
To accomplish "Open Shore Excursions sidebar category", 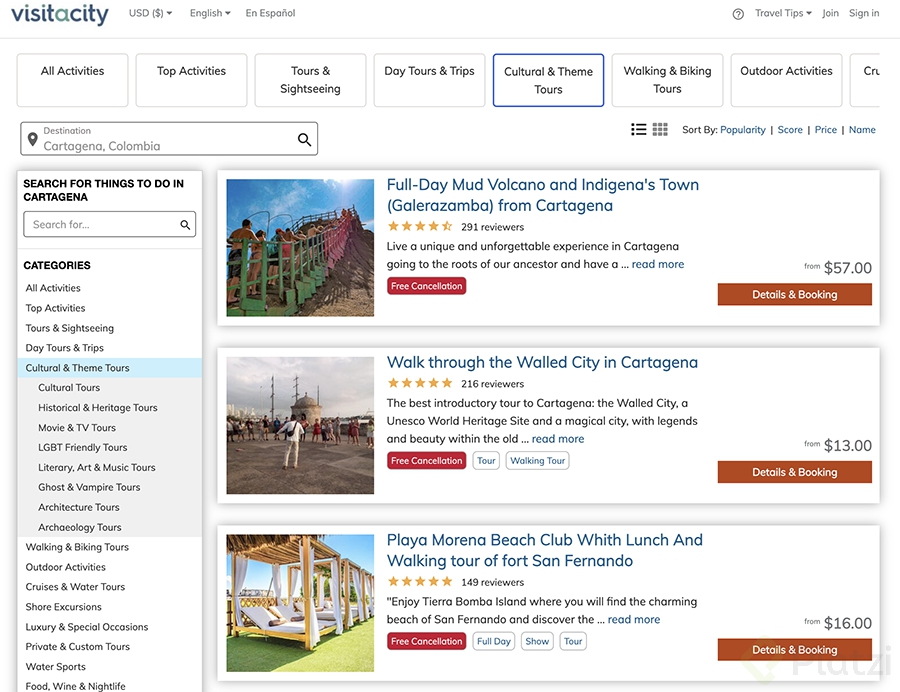I will pyautogui.click(x=63, y=607).
